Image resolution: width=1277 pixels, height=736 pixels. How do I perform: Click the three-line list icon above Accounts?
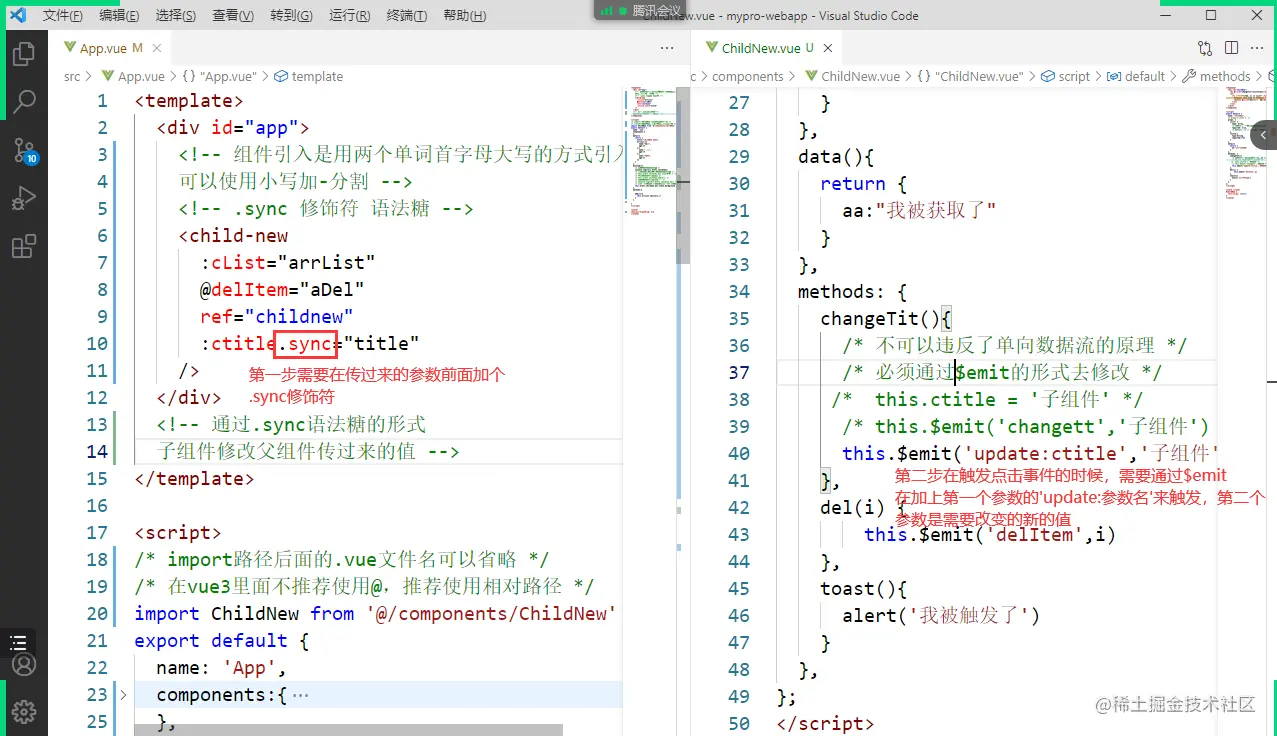[x=18, y=643]
